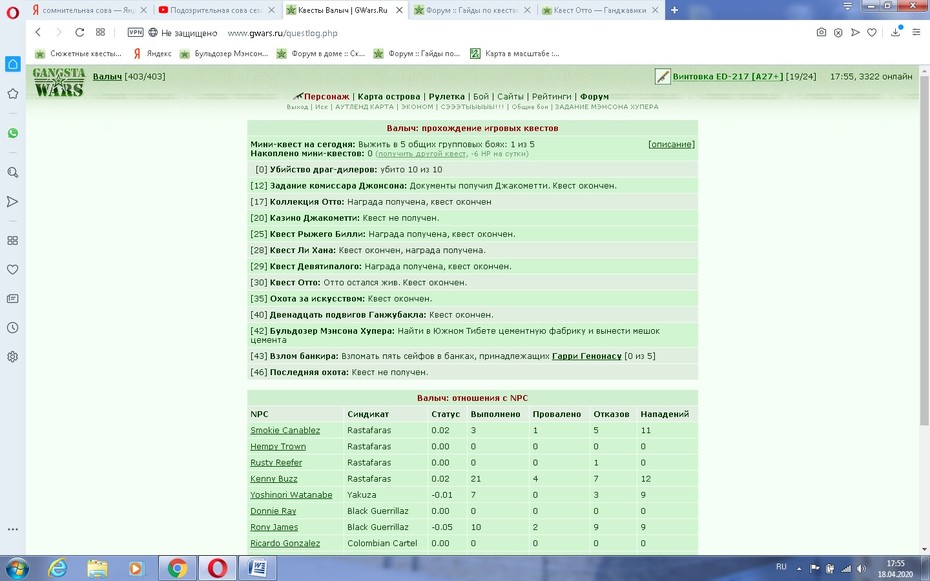Open the Карта острова menu item
Viewport: 930px width, 581px height.
click(x=388, y=97)
